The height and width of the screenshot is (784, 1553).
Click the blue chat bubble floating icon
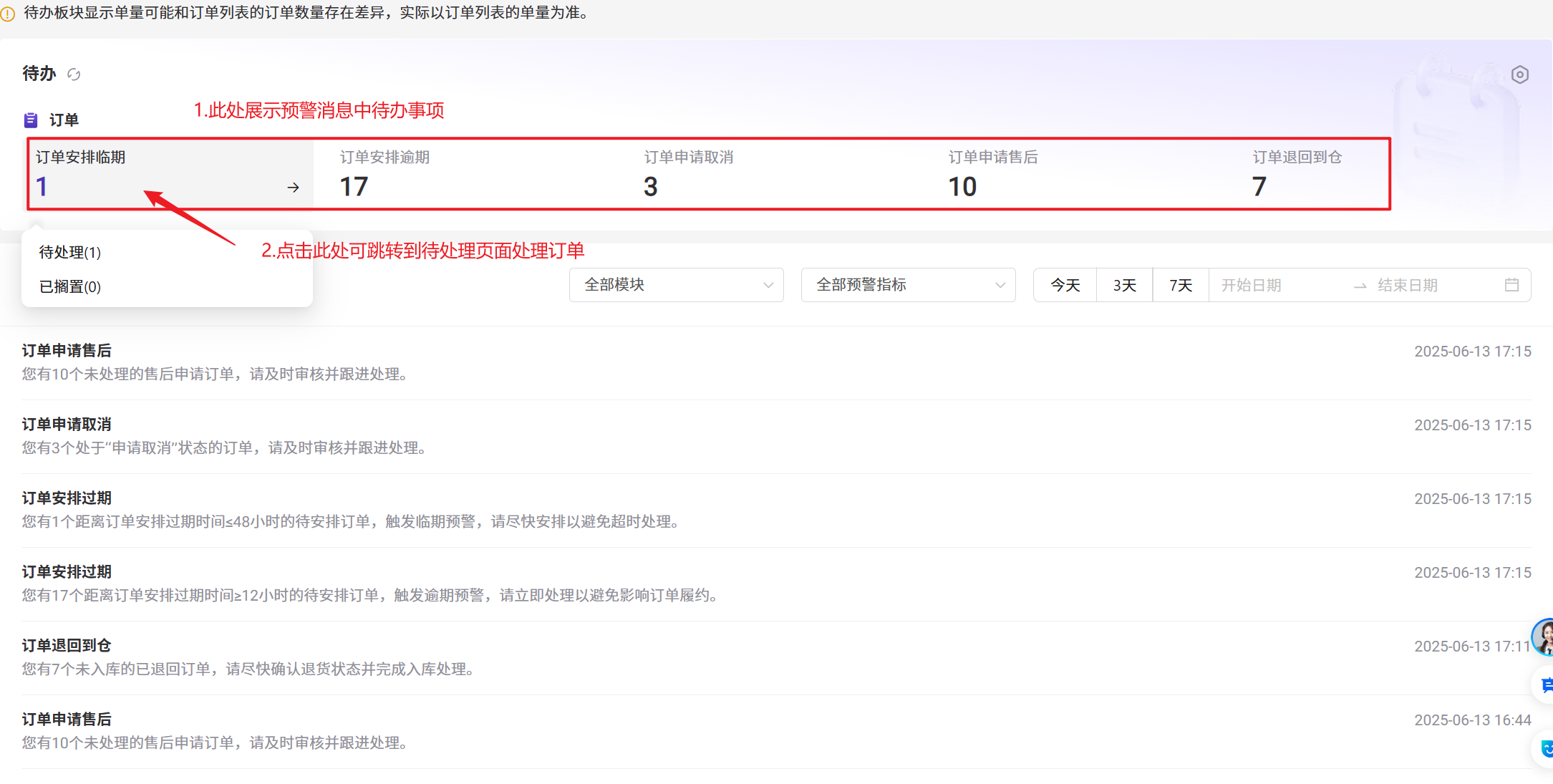tap(1545, 685)
